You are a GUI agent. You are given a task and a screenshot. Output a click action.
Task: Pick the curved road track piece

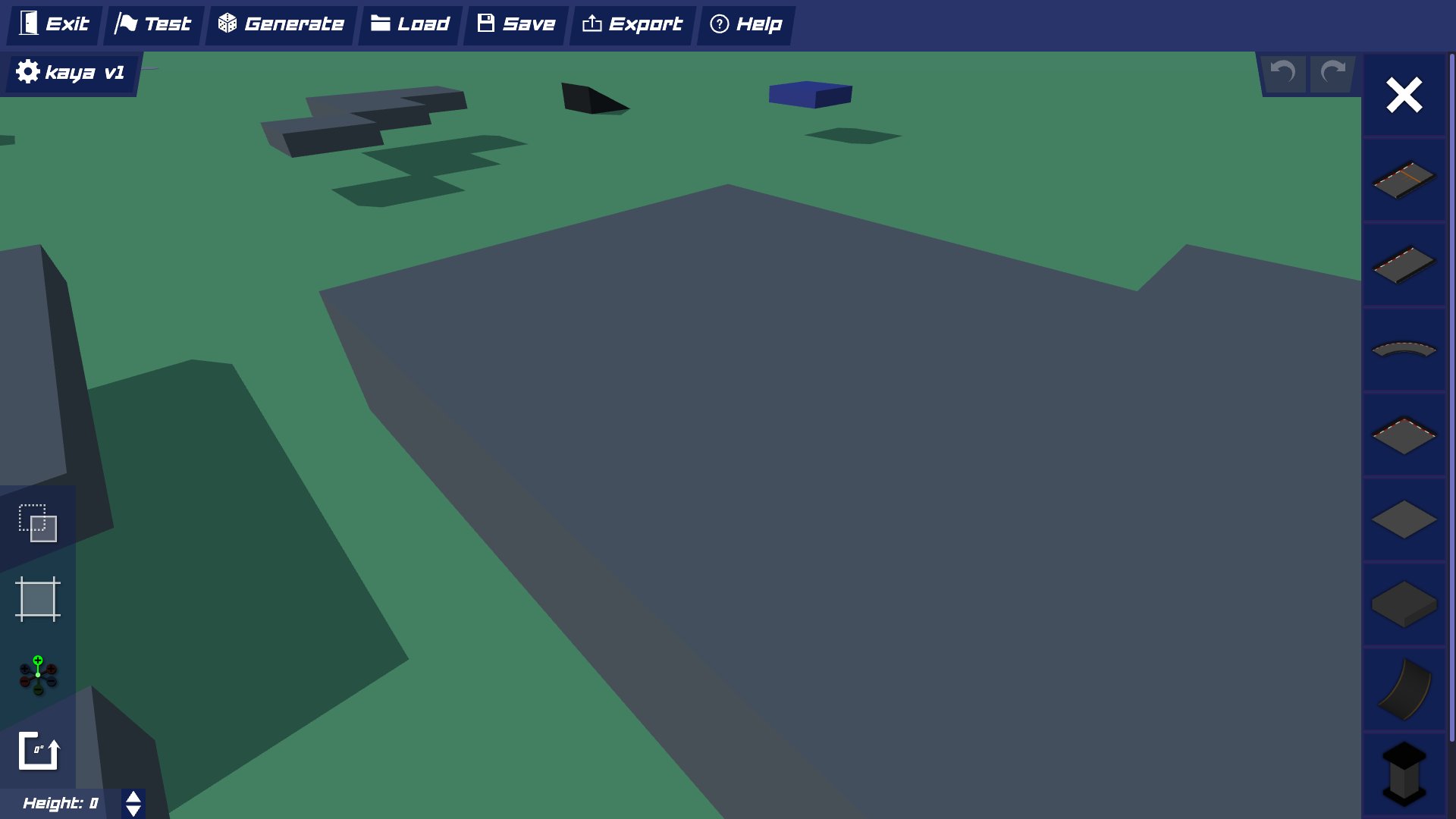tap(1403, 350)
